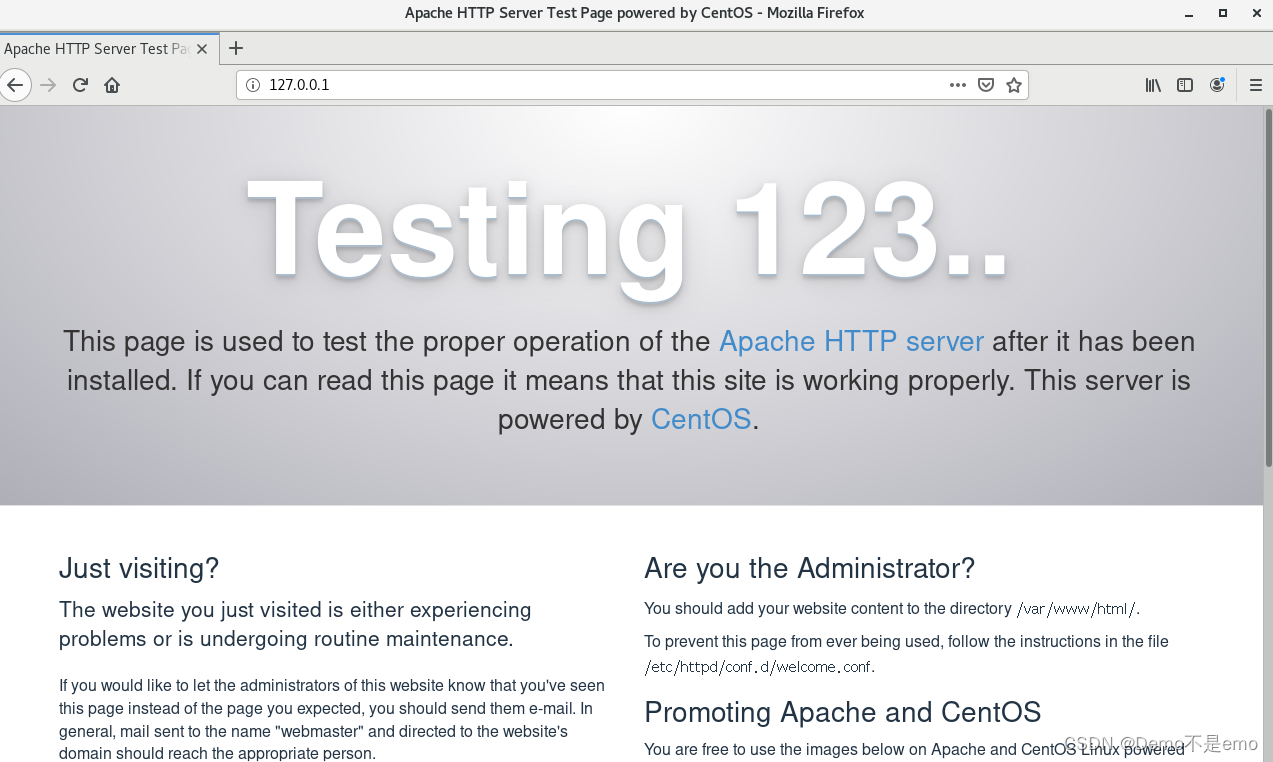Save page to Pocket
Screen dimensions: 1273x762
click(986, 85)
